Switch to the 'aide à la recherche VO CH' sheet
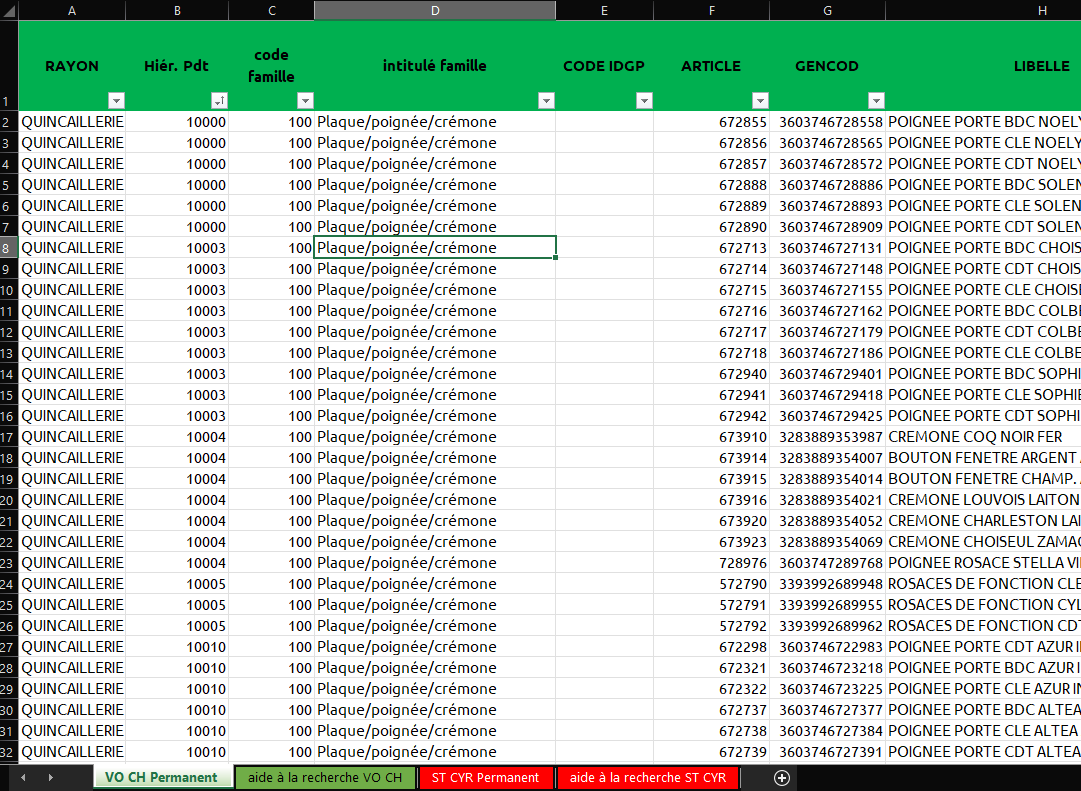Image resolution: width=1081 pixels, height=791 pixels. (x=325, y=778)
